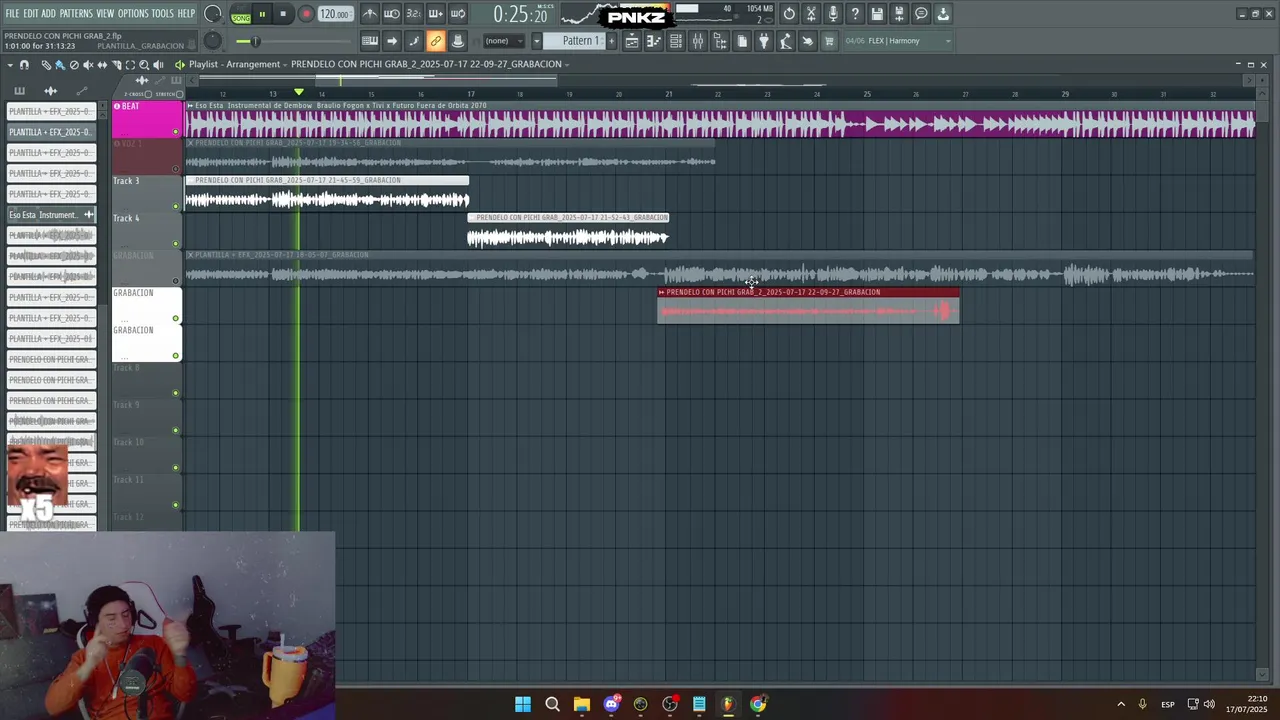The width and height of the screenshot is (1280, 720).
Task: Add new pattern with plus button
Action: pyautogui.click(x=612, y=41)
